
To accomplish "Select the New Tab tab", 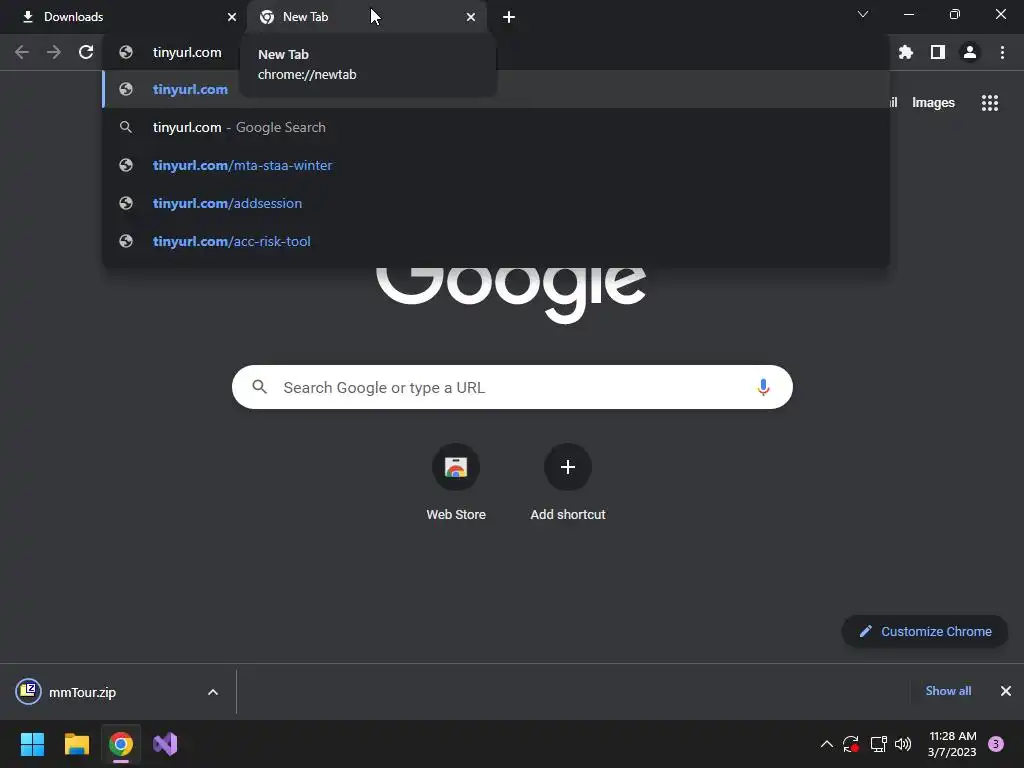I will point(368,17).
